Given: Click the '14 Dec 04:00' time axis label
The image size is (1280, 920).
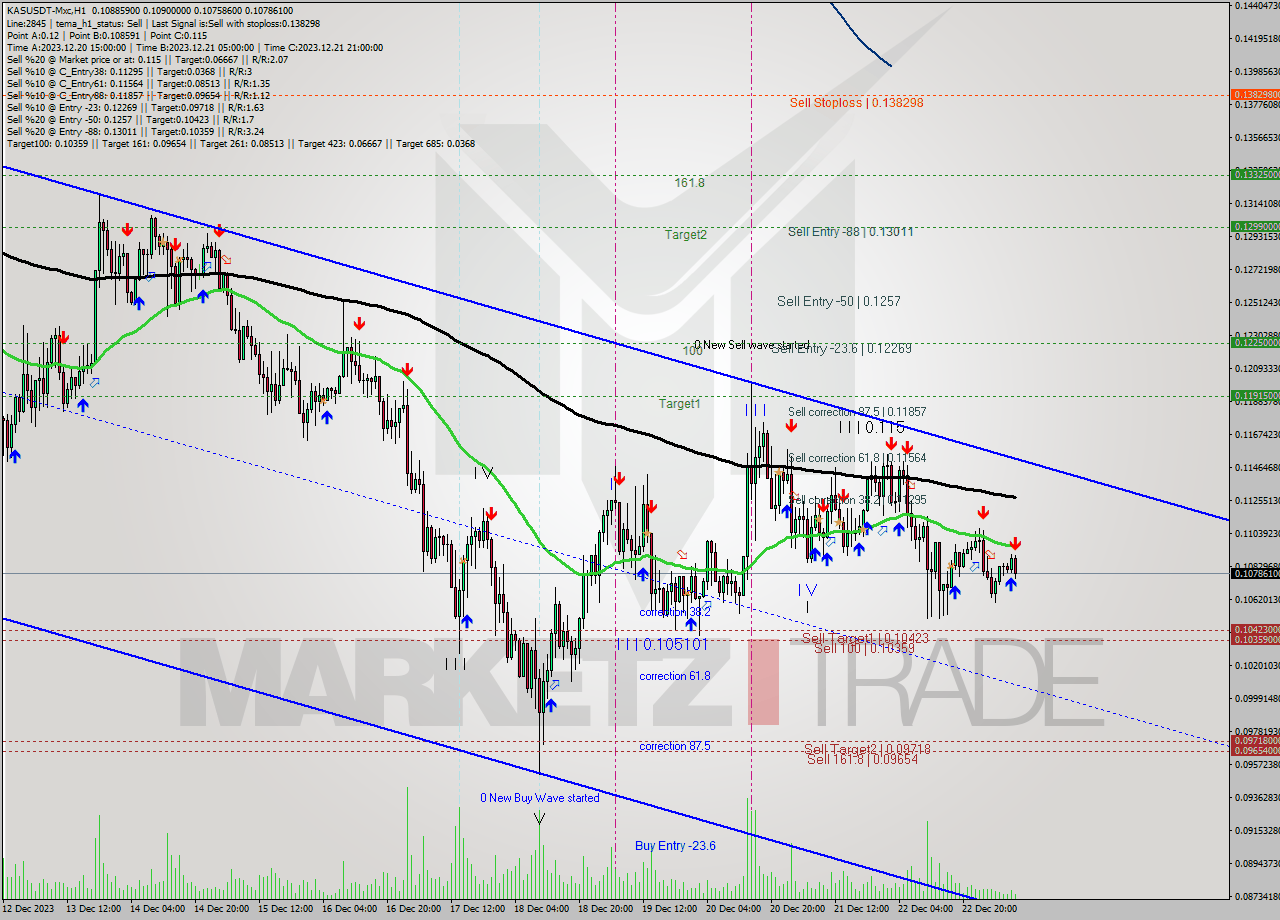Looking at the screenshot, I should (x=160, y=908).
